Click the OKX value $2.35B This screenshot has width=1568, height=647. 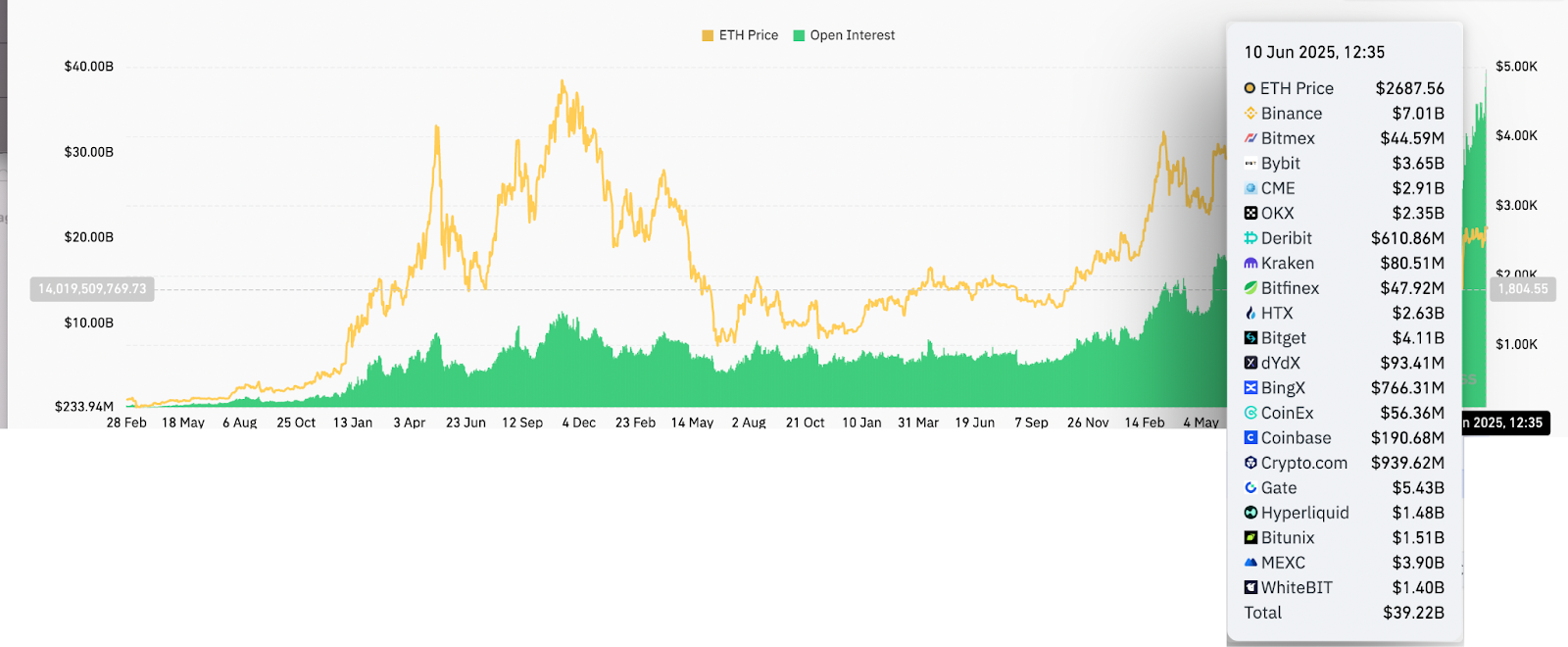click(1418, 213)
